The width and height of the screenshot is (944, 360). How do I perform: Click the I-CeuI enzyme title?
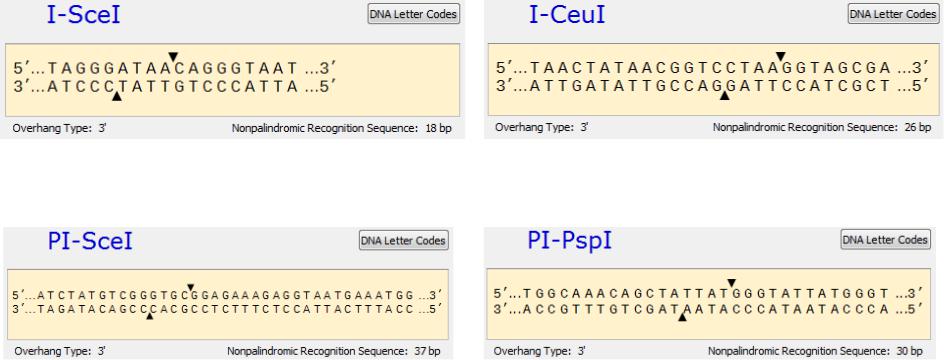pos(567,15)
